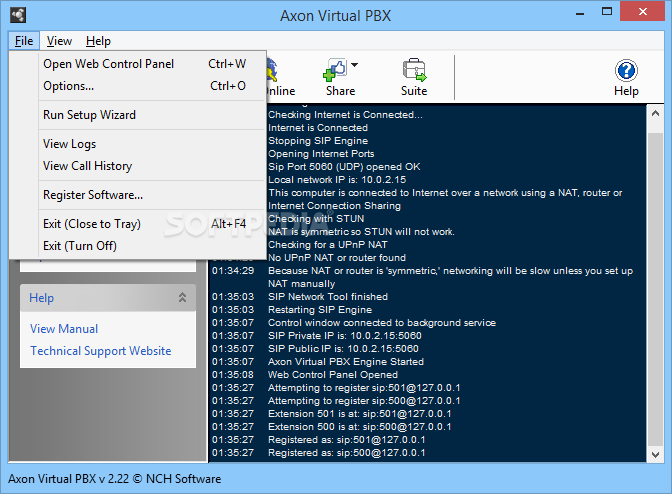Click log line 'Local network IP is: 10.0.2.15'

(337, 180)
